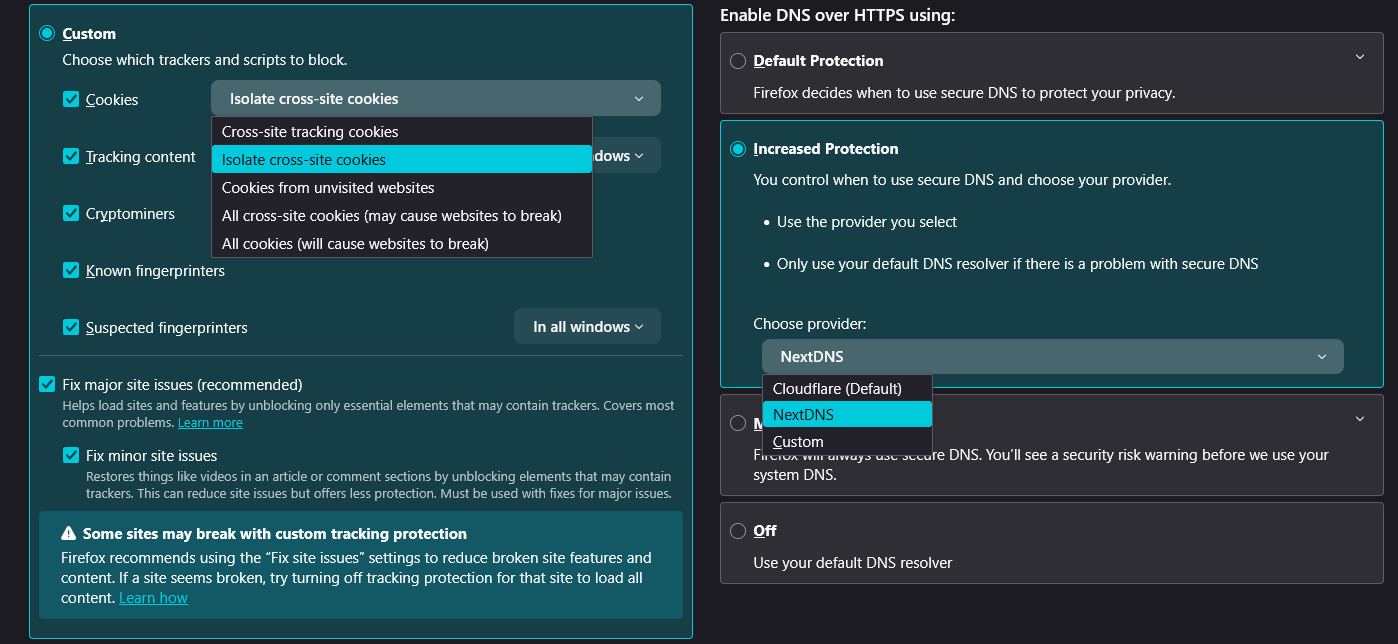The height and width of the screenshot is (644, 1398).
Task: Select Custom in the provider list
Action: [x=798, y=442]
